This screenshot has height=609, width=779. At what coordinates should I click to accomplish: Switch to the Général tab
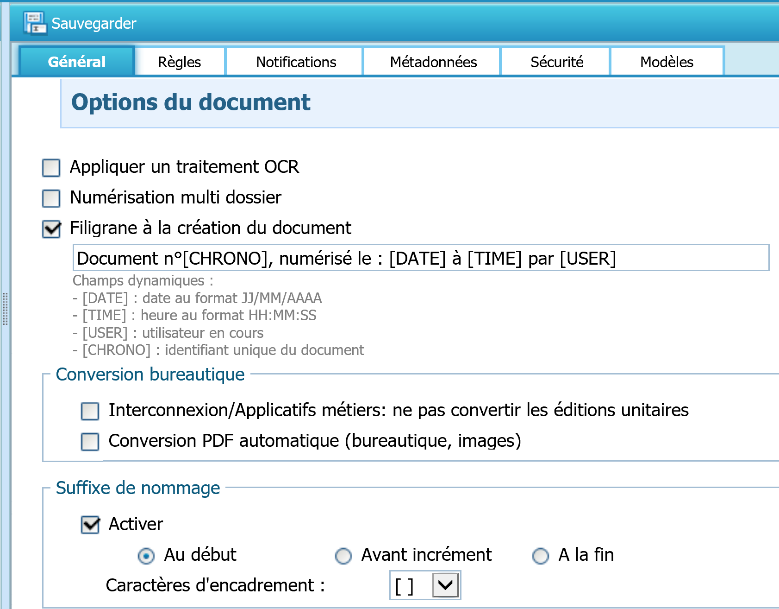77,61
